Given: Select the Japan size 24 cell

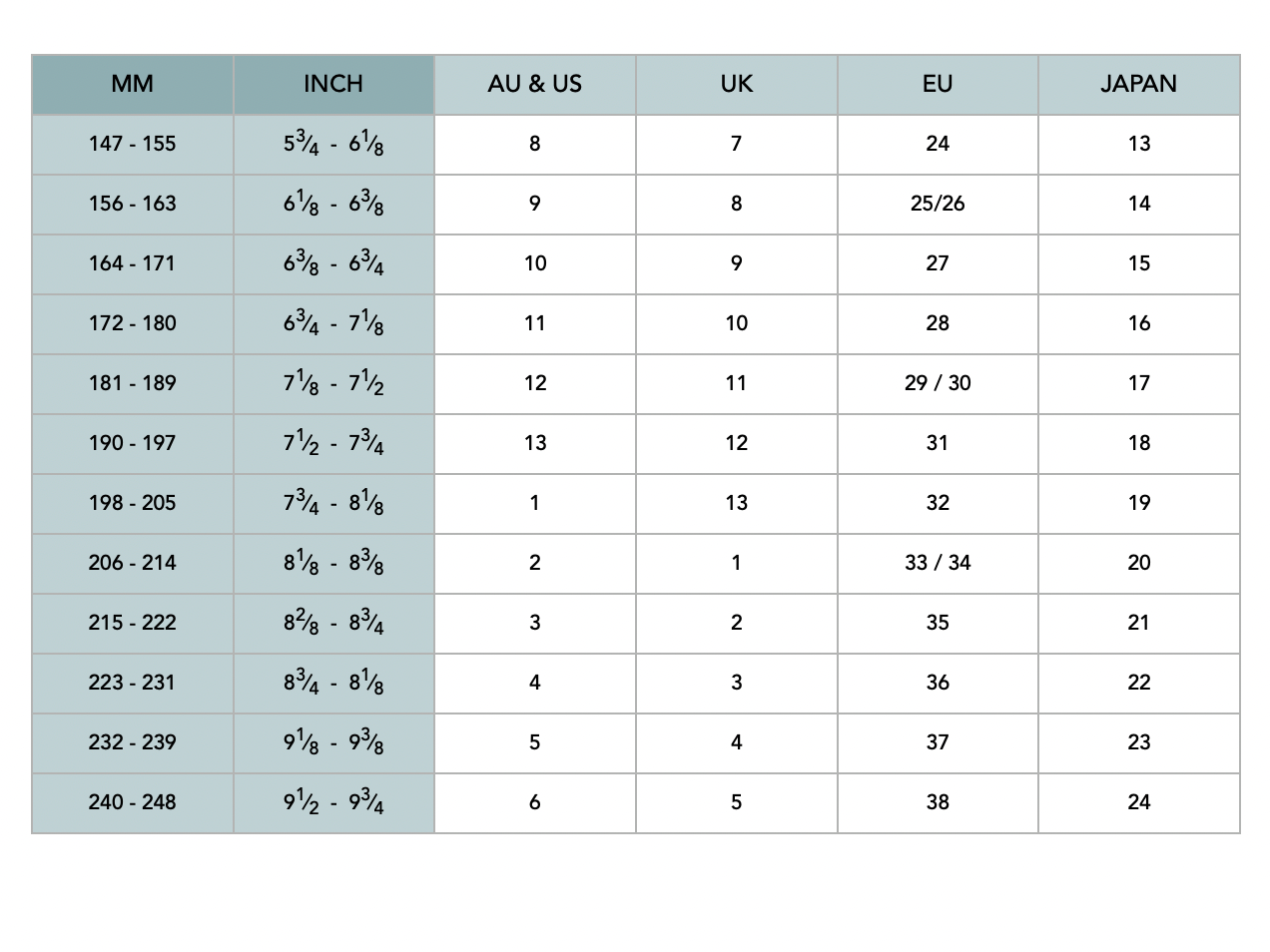Looking at the screenshot, I should 1139,802.
